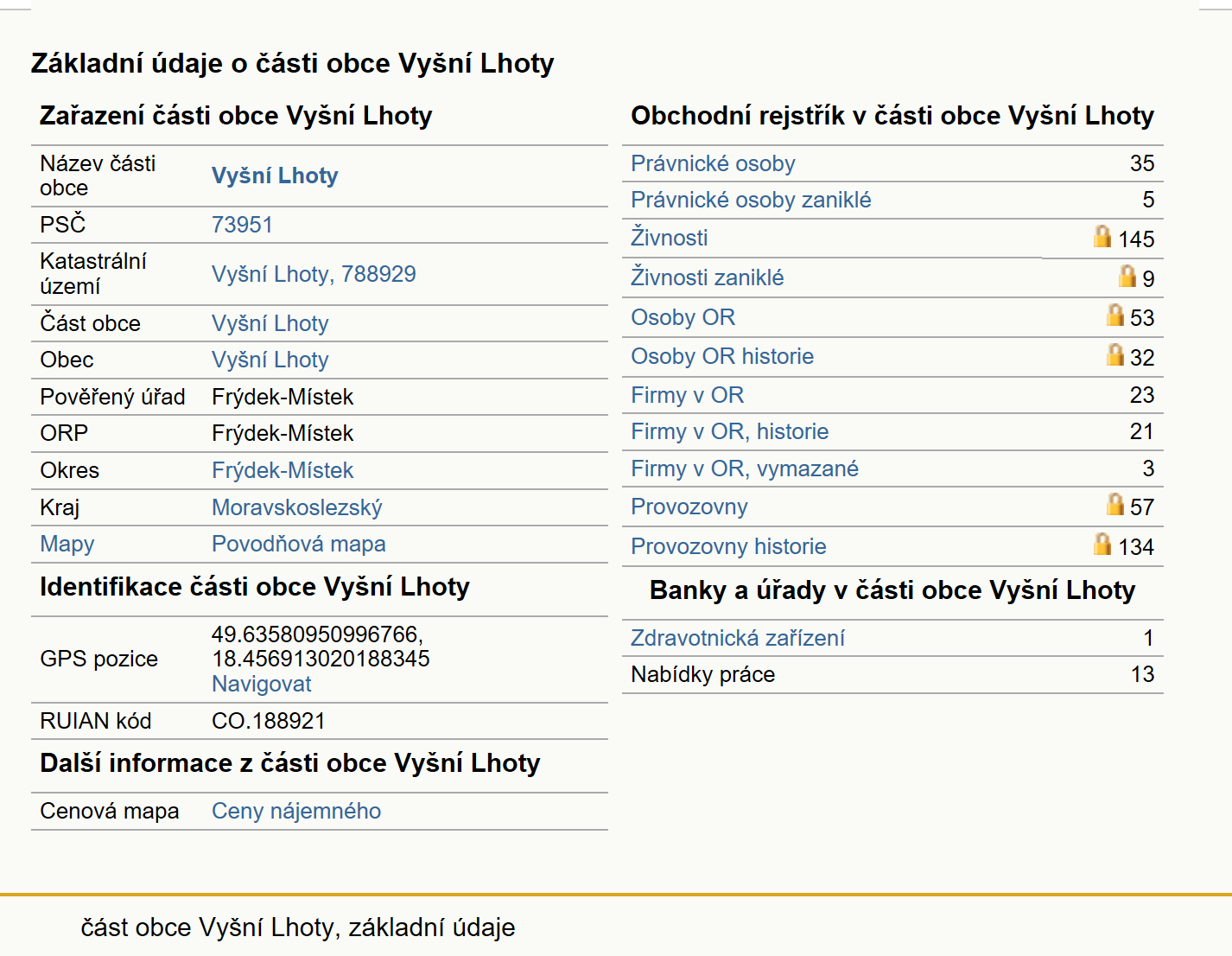Click padlock icon in Osoby OR historie row
Viewport: 1232px width, 956px height.
click(x=1115, y=355)
